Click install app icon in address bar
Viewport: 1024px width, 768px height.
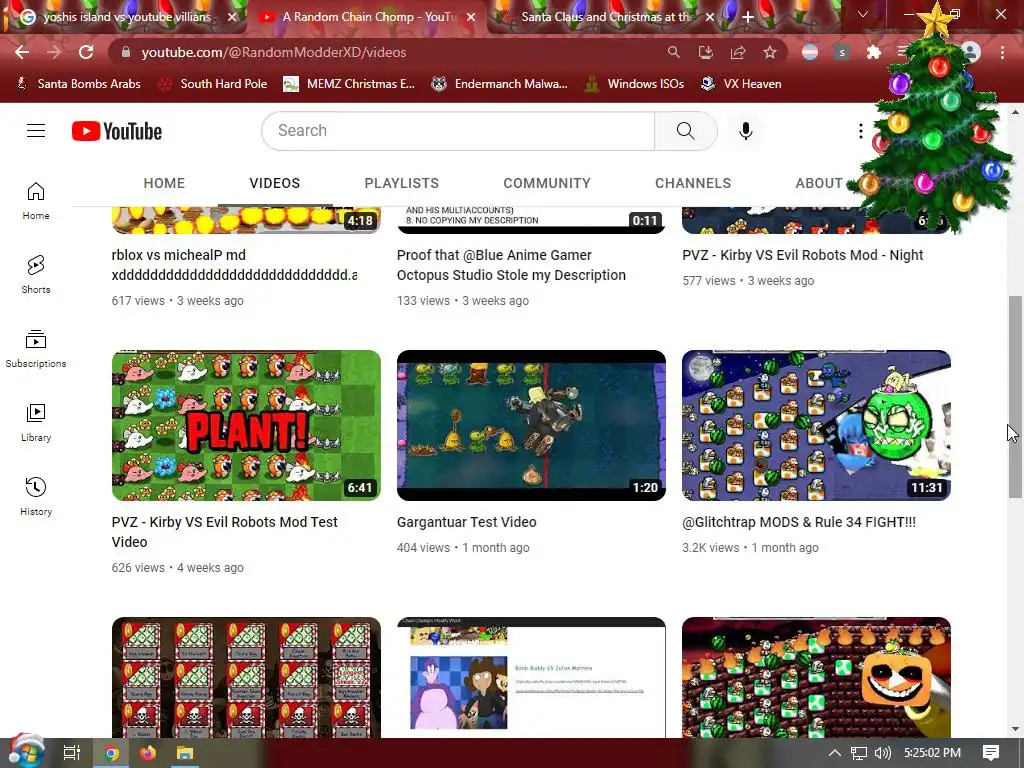(x=705, y=52)
